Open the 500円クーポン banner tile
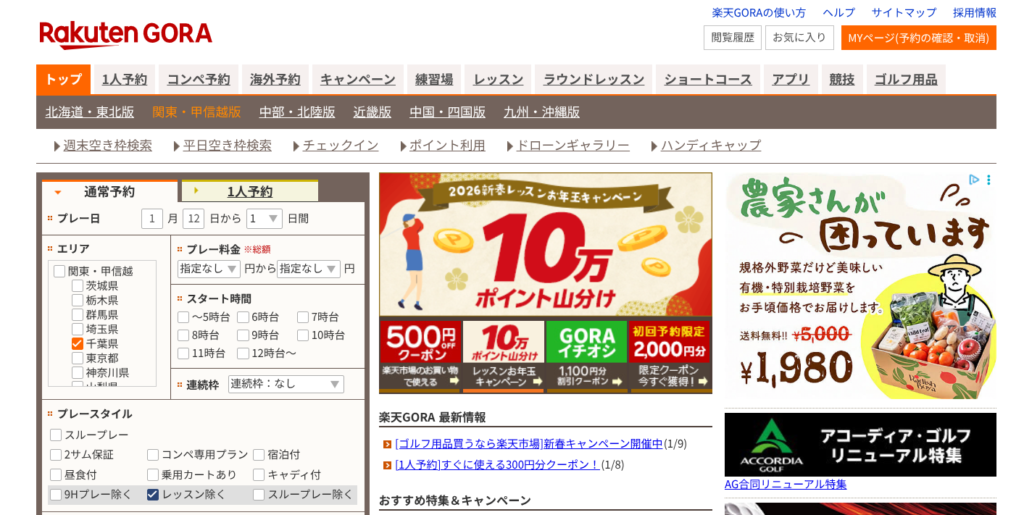This screenshot has width=1024, height=515. [419, 356]
